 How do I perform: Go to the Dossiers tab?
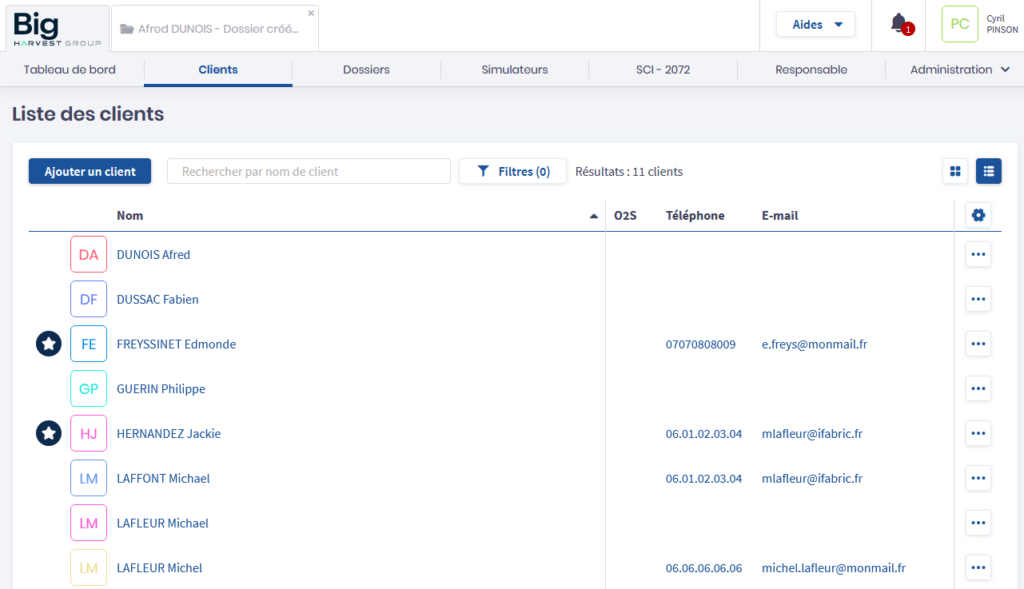click(366, 70)
